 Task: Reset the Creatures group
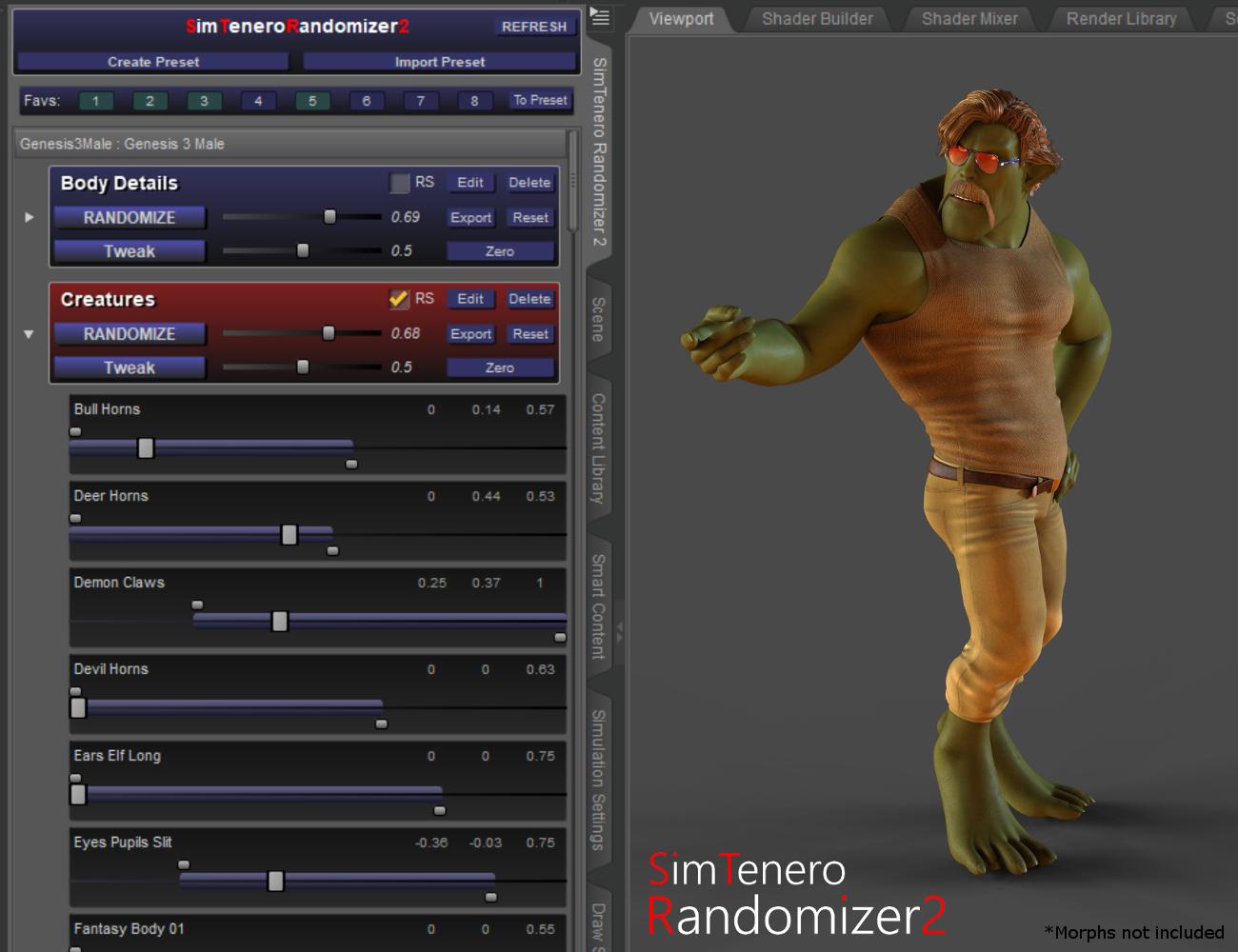530,334
